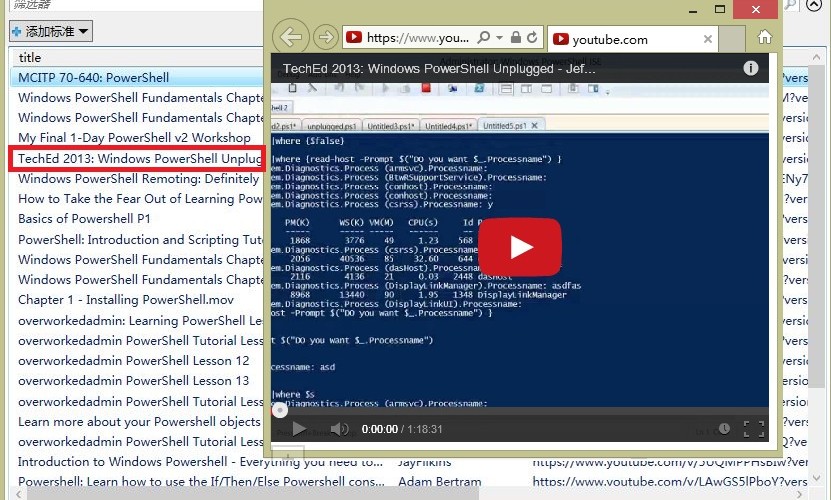
Task: Click in the https://www.you... address field
Action: tap(415, 38)
